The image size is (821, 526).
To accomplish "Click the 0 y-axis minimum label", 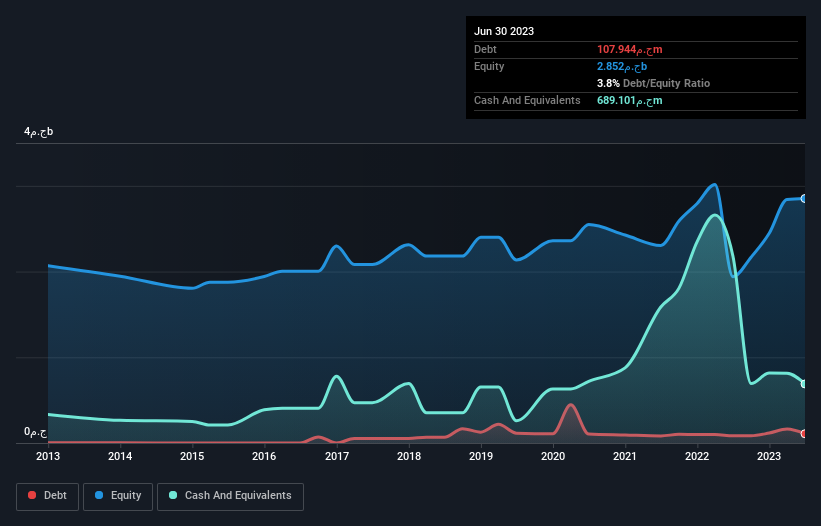I will click(35, 432).
